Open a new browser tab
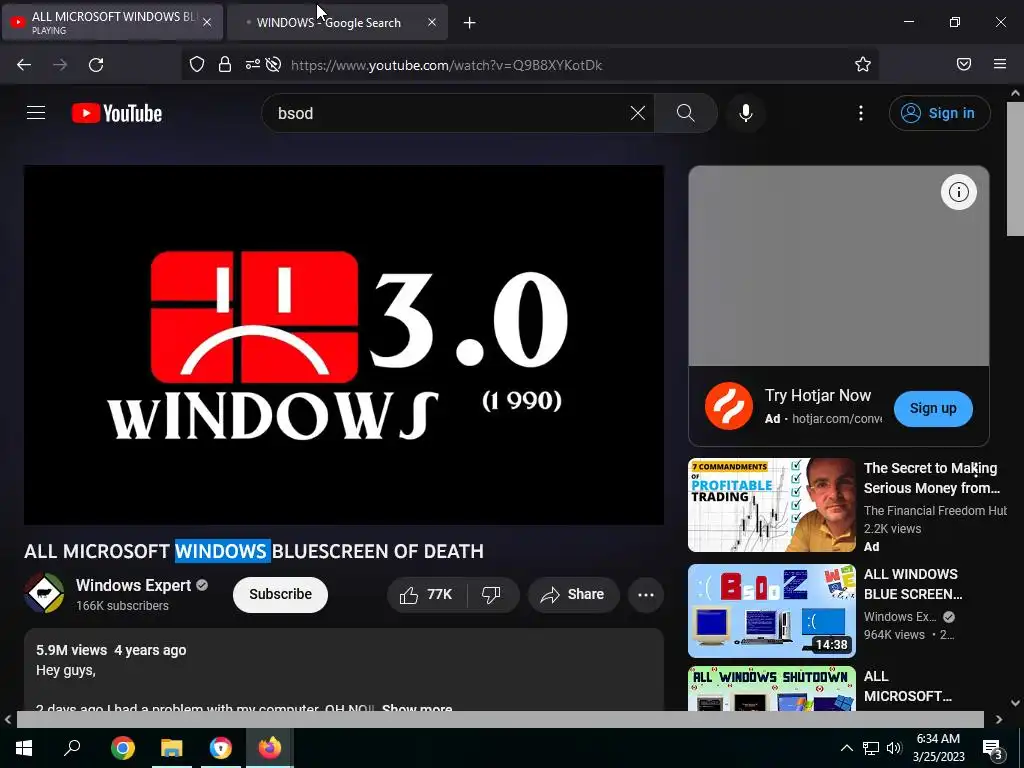1024x768 pixels. pos(469,23)
